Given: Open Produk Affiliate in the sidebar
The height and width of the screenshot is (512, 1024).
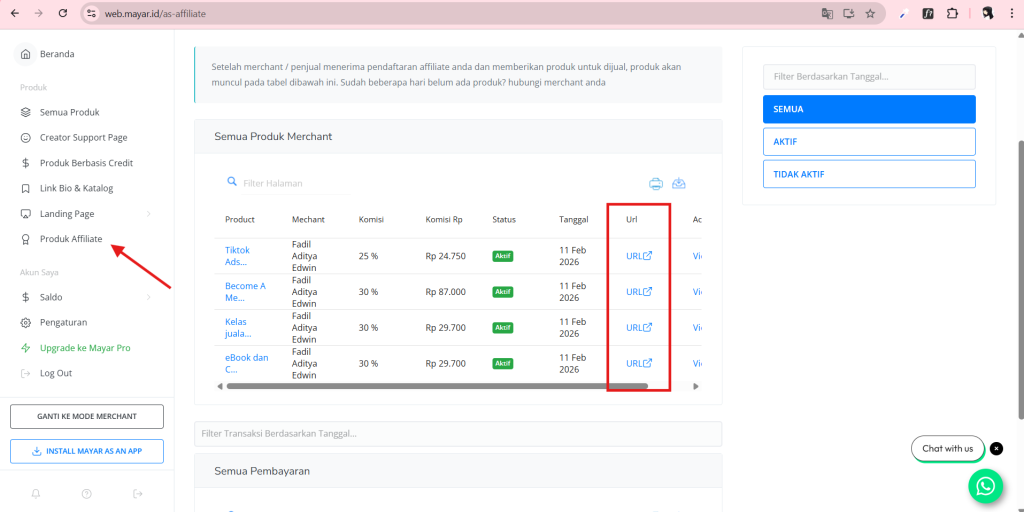Looking at the screenshot, I should [x=70, y=239].
